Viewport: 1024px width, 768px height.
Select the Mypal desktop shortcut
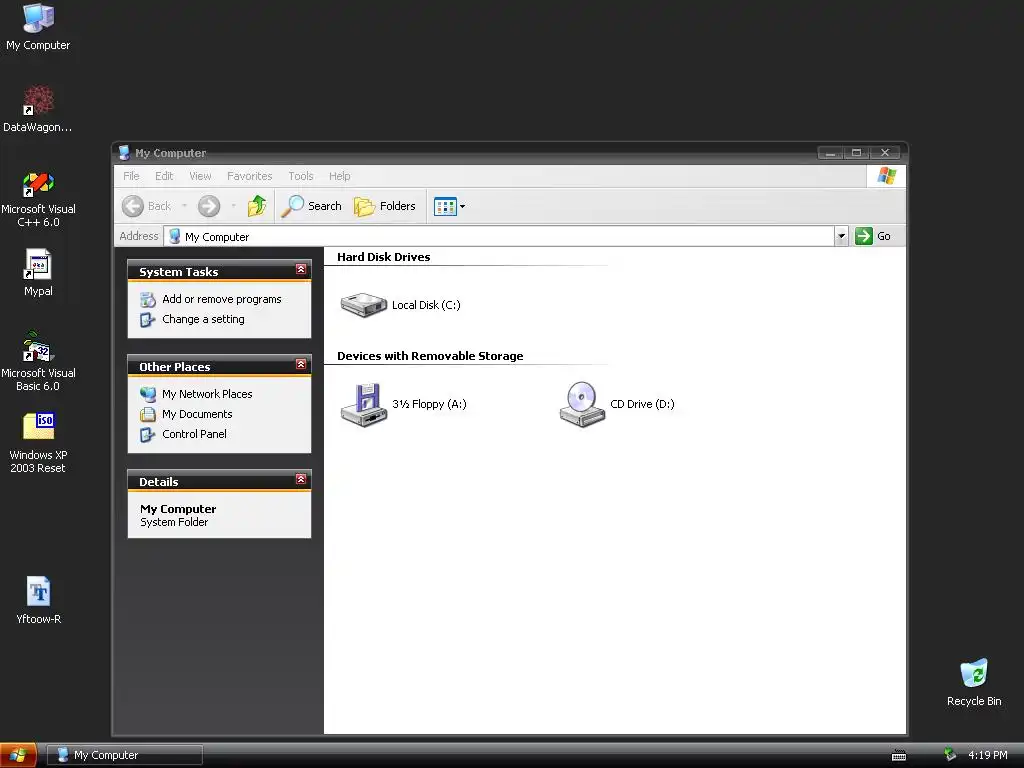pyautogui.click(x=38, y=273)
